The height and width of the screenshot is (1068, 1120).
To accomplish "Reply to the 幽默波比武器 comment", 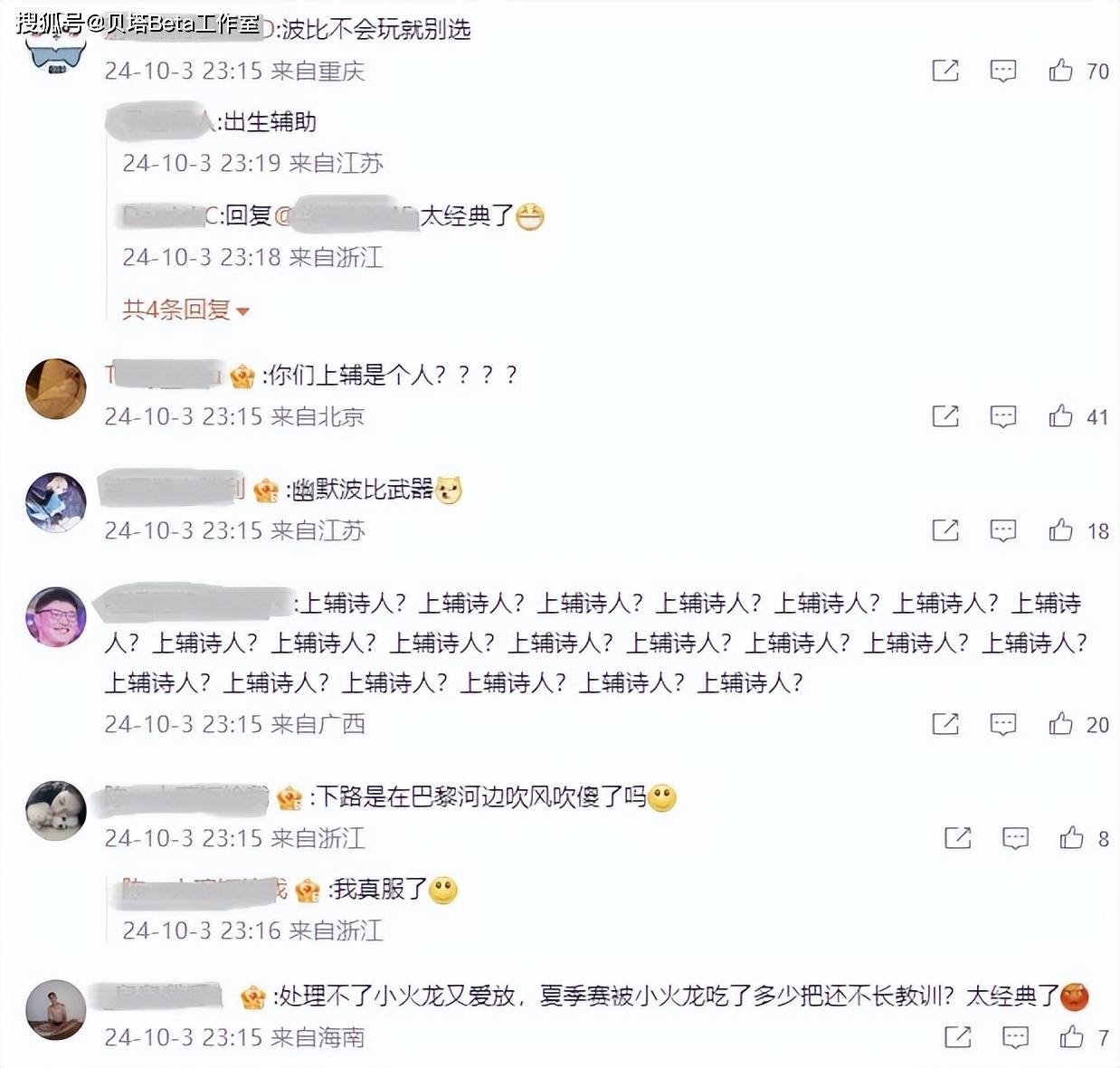I will pyautogui.click(x=1003, y=530).
